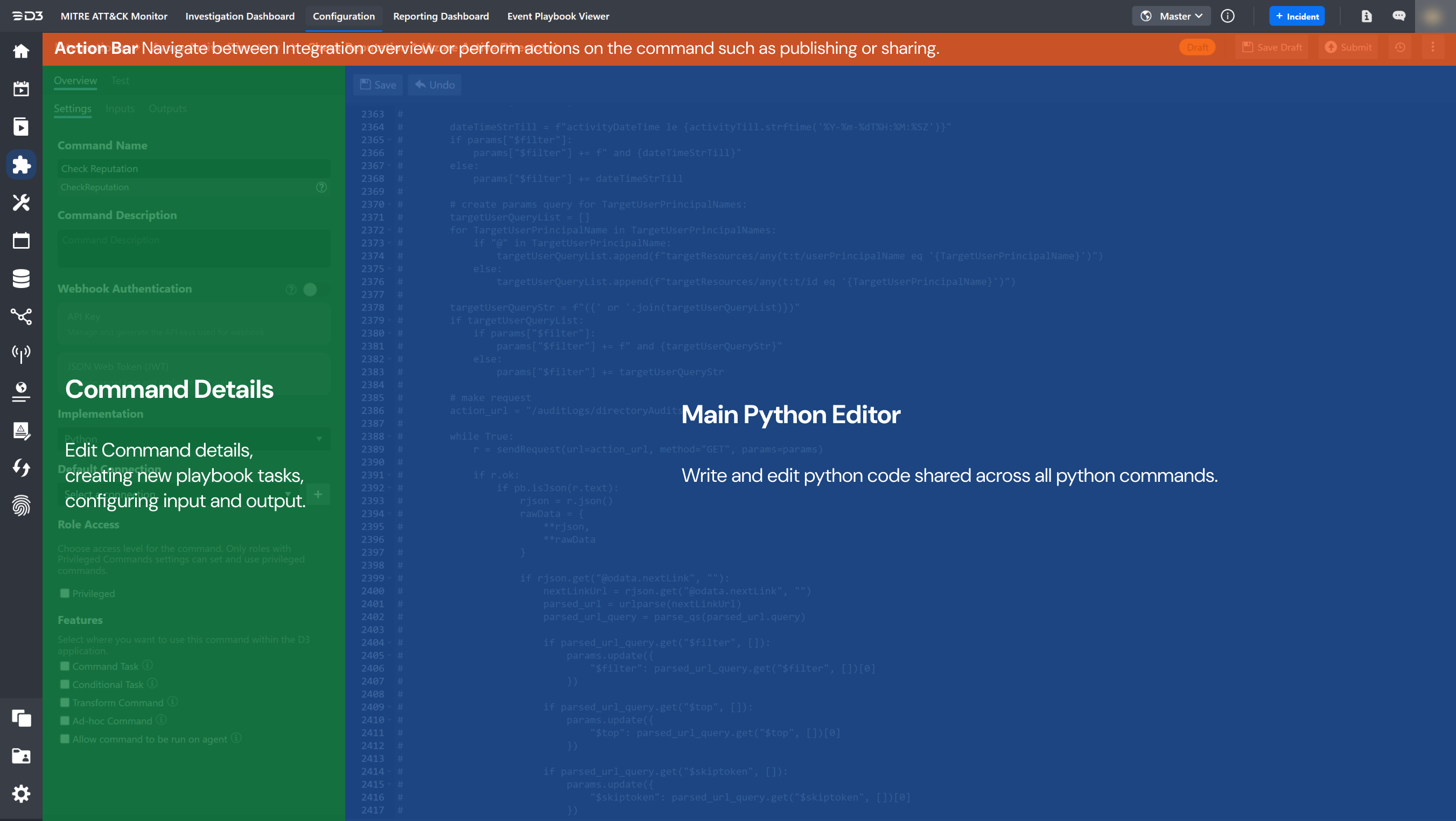
Task: Click the fingerprint sidebar icon
Action: coord(21,506)
